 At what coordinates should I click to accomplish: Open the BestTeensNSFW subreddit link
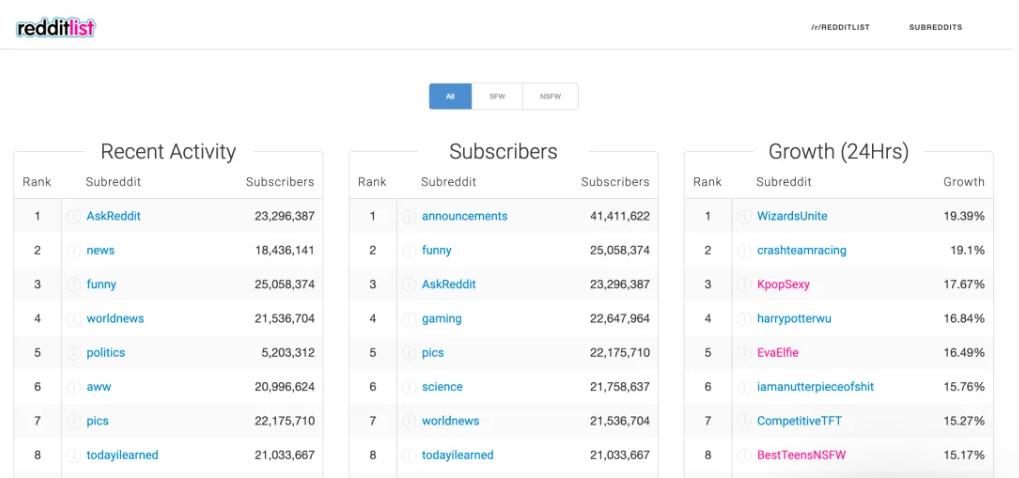coord(802,455)
